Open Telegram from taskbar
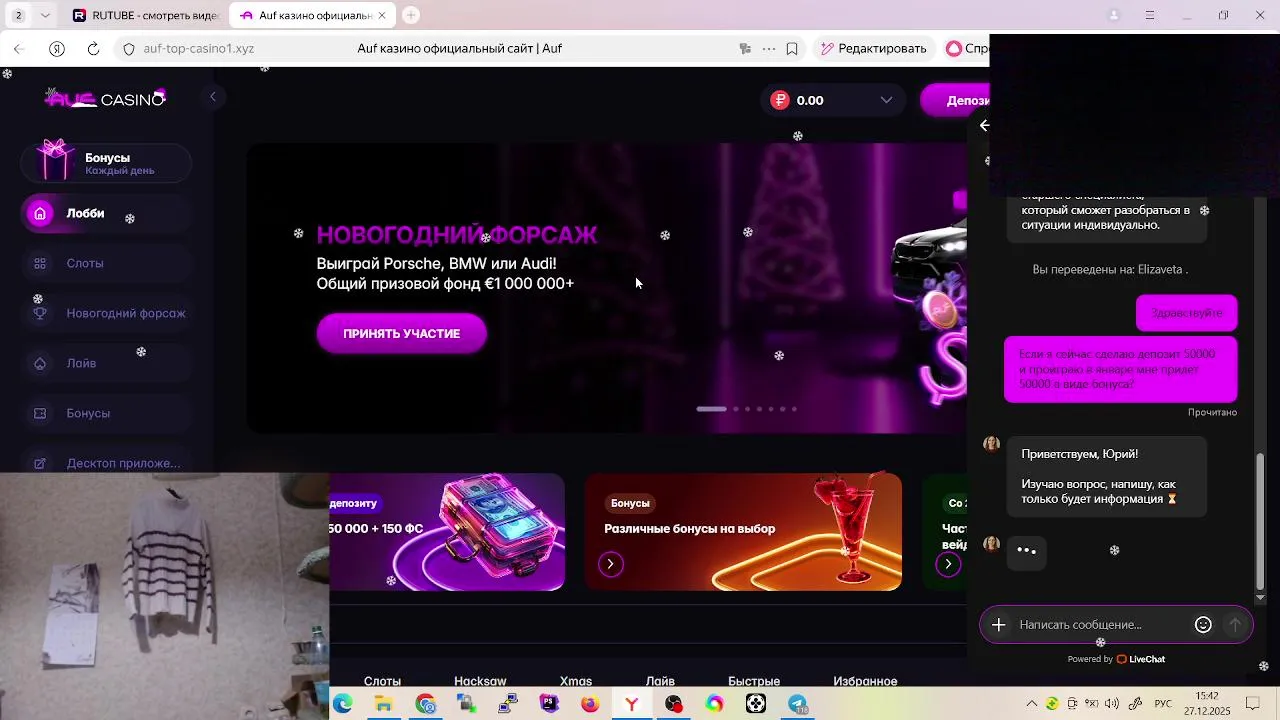The height and width of the screenshot is (720, 1280). click(798, 704)
